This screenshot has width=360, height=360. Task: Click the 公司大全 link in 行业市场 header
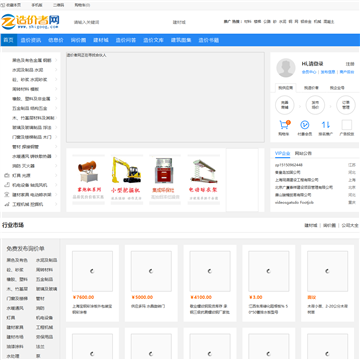pyautogui.click(x=350, y=225)
